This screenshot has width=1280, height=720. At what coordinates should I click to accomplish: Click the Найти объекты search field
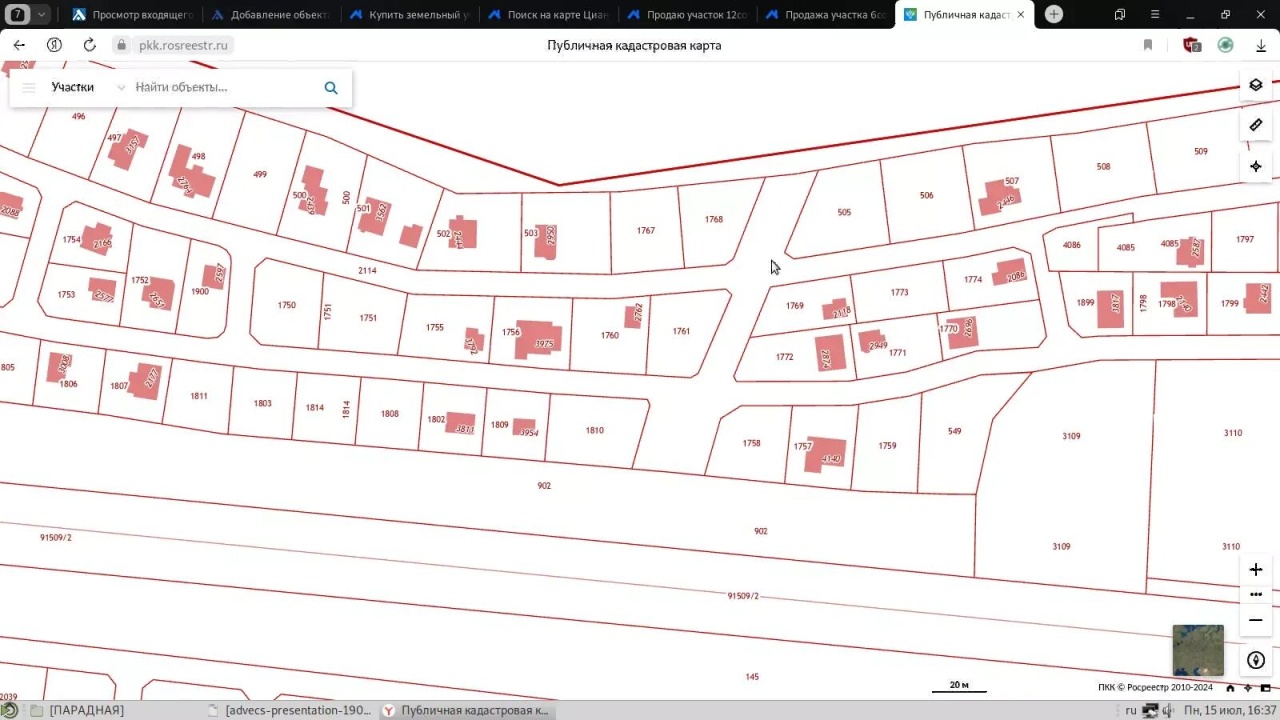pyautogui.click(x=225, y=88)
